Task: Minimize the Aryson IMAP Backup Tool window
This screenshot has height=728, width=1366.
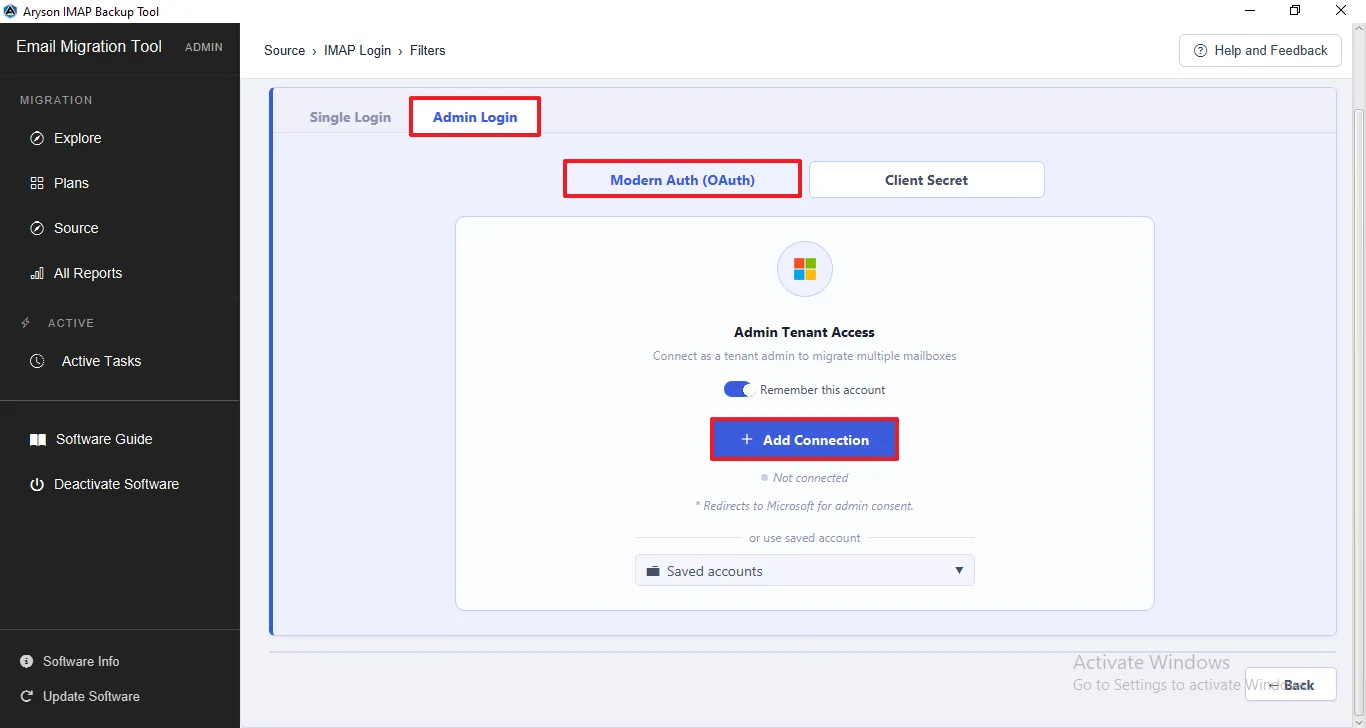Action: click(x=1250, y=11)
